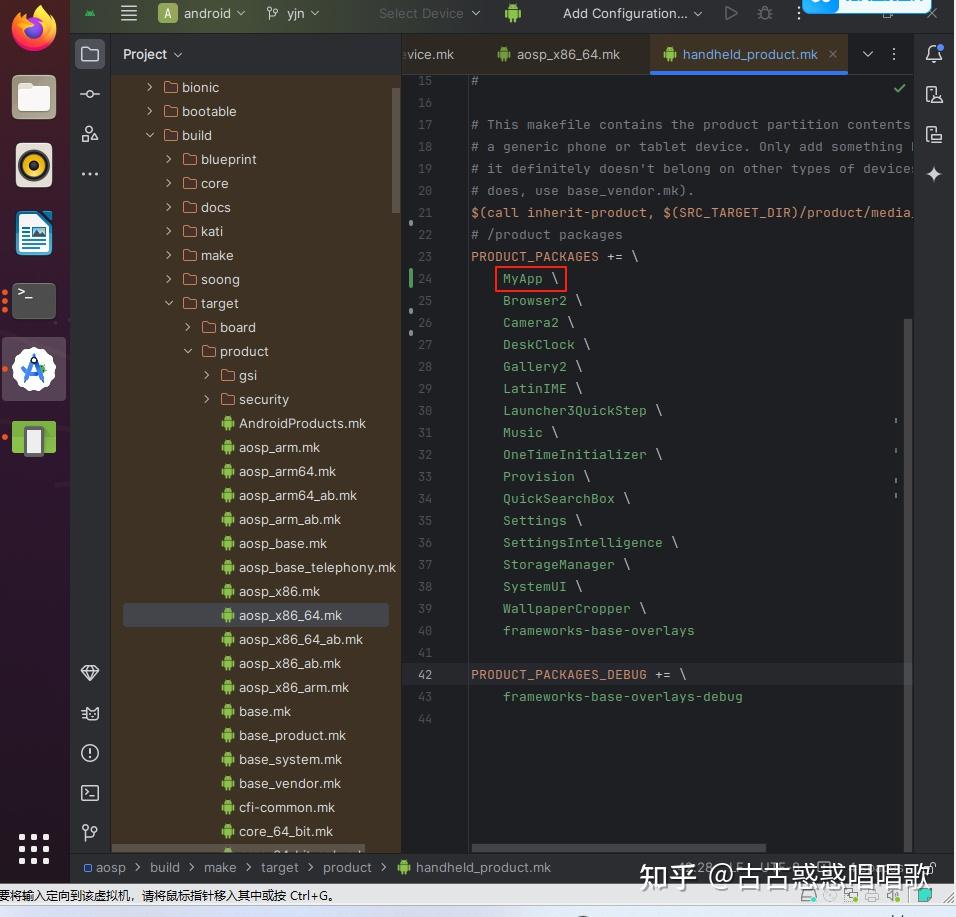Open the Commit tool window icon

[90, 94]
